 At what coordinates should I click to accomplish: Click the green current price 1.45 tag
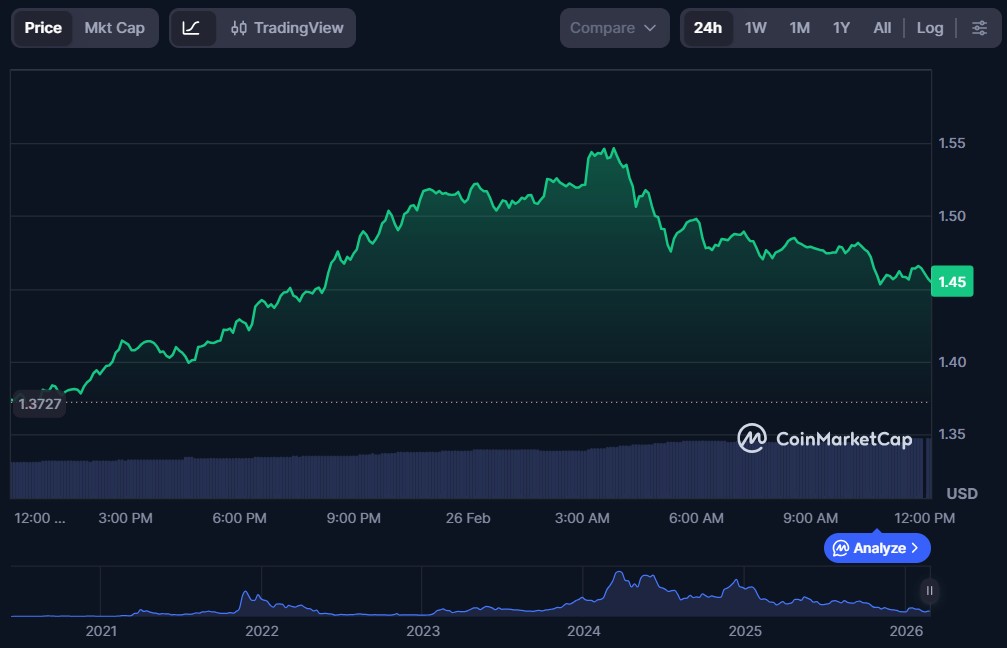(x=949, y=281)
